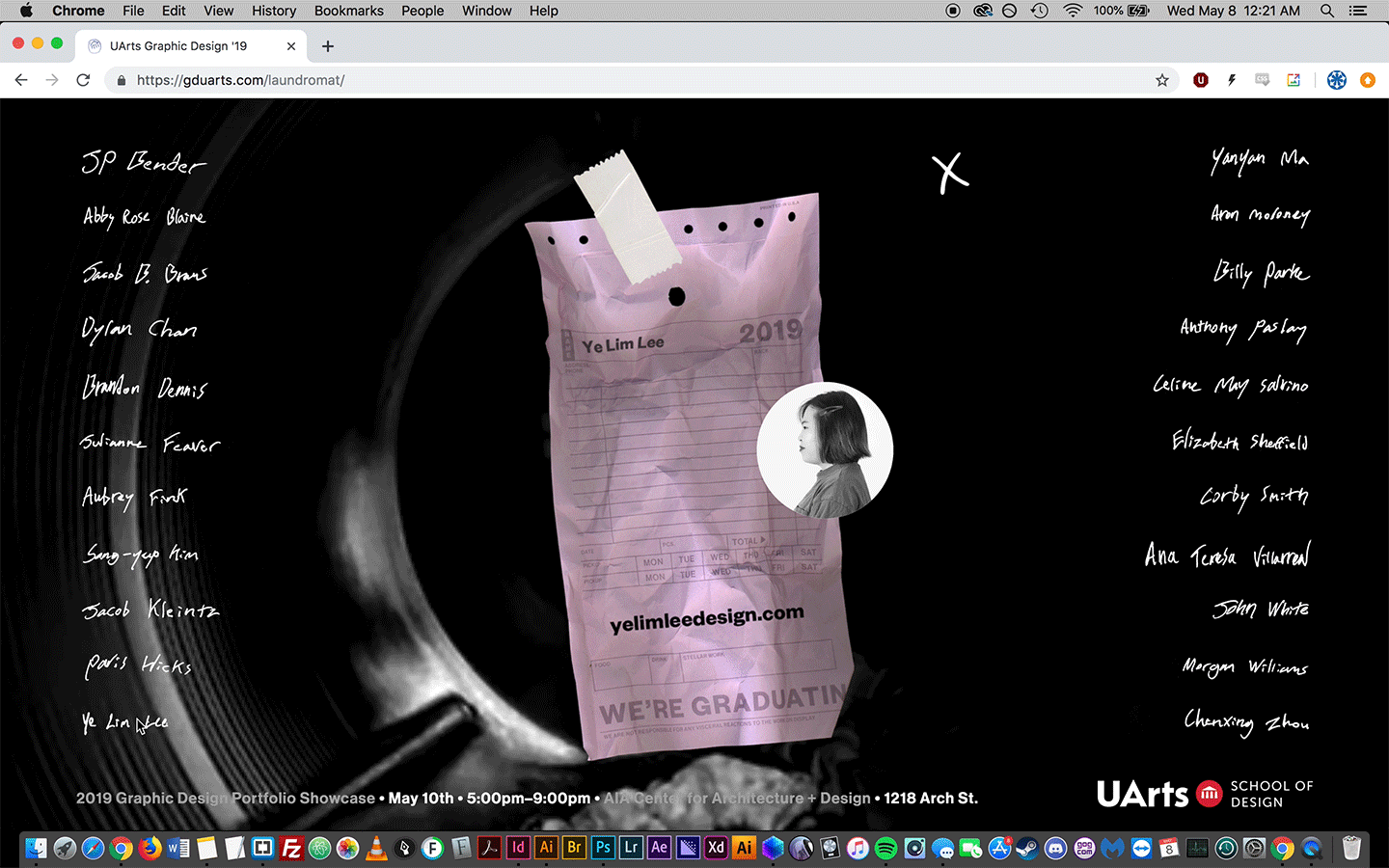Select Brandon Dennis from the student names
Screen dimensions: 1389x868
tap(145, 387)
